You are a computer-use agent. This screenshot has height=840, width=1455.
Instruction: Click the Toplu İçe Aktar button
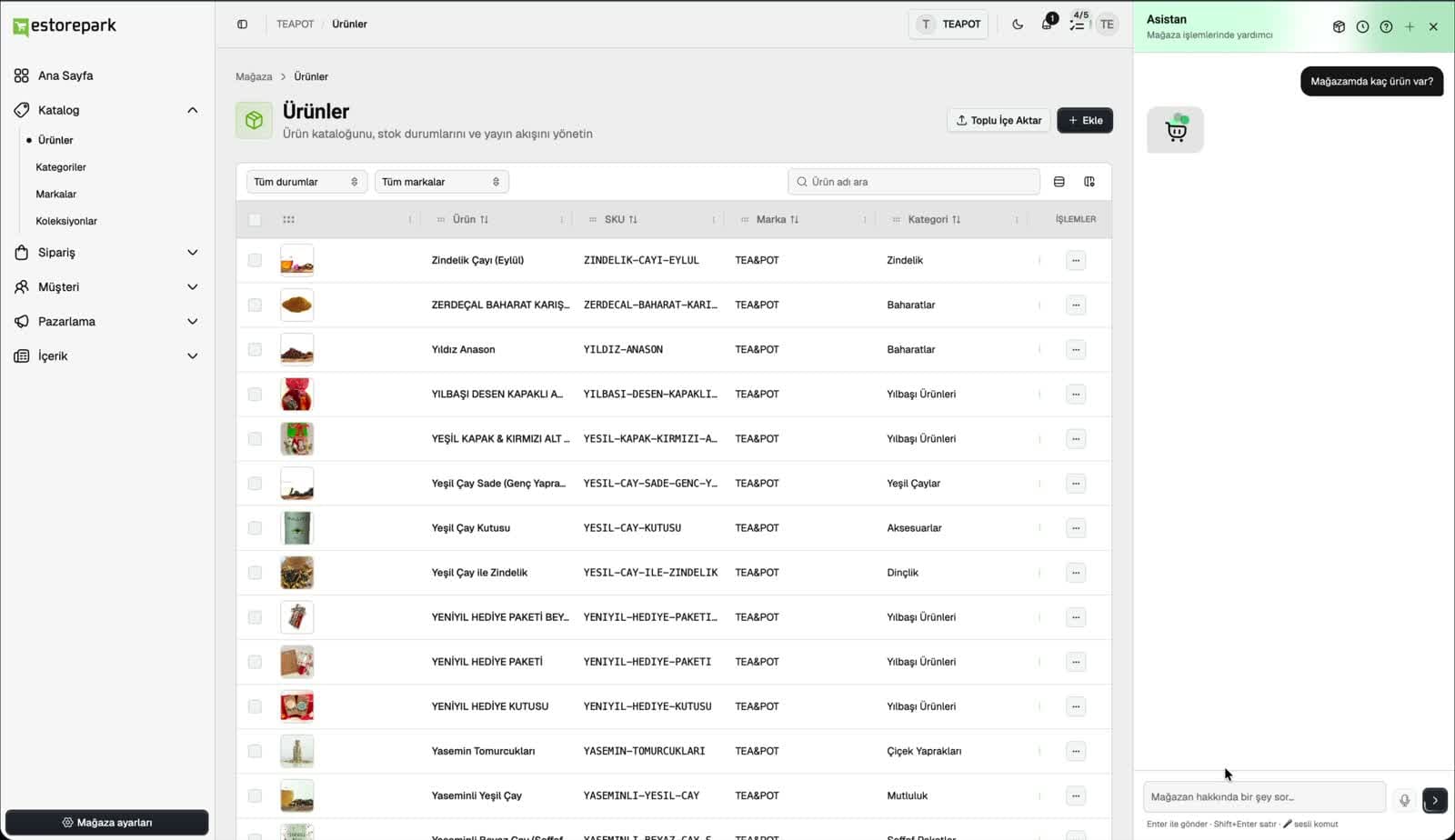(998, 120)
